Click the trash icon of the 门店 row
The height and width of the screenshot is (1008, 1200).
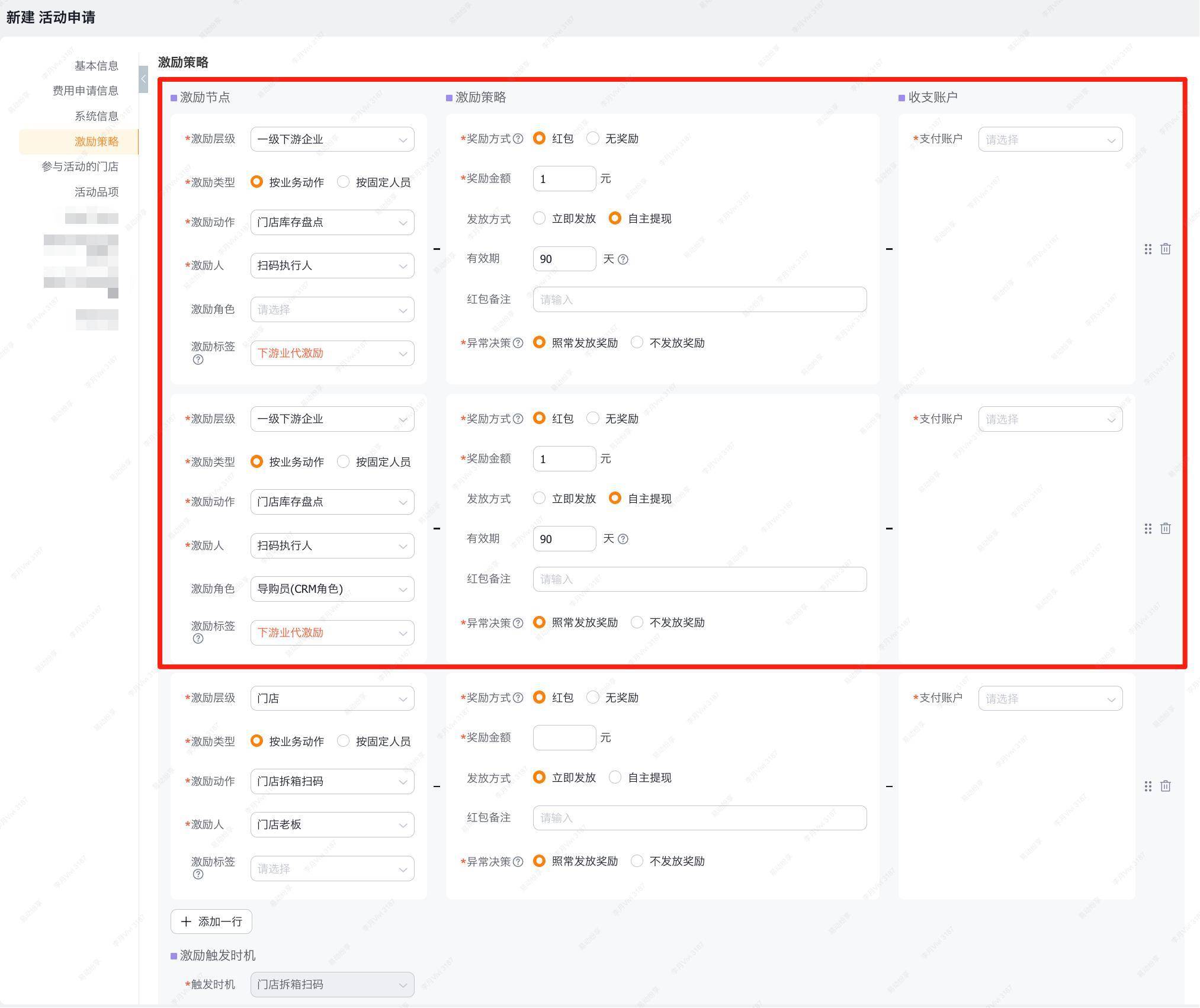point(1165,786)
